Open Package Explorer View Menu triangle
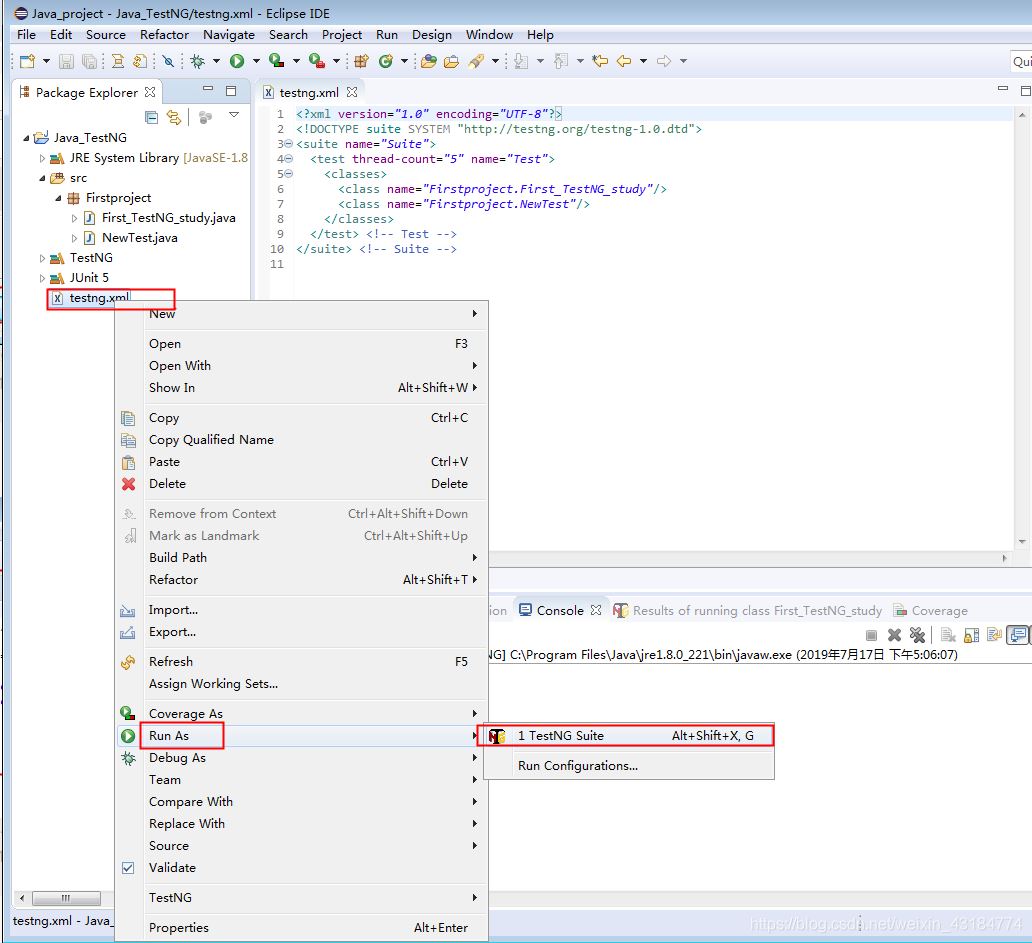Viewport: 1032px width, 943px height. tap(234, 115)
